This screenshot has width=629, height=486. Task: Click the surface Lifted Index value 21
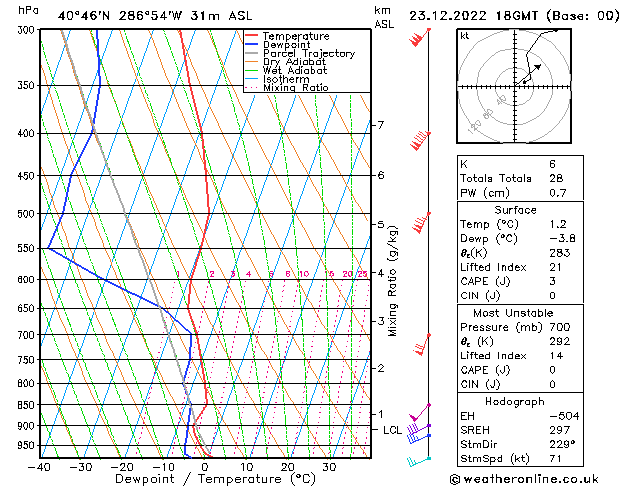[556, 267]
